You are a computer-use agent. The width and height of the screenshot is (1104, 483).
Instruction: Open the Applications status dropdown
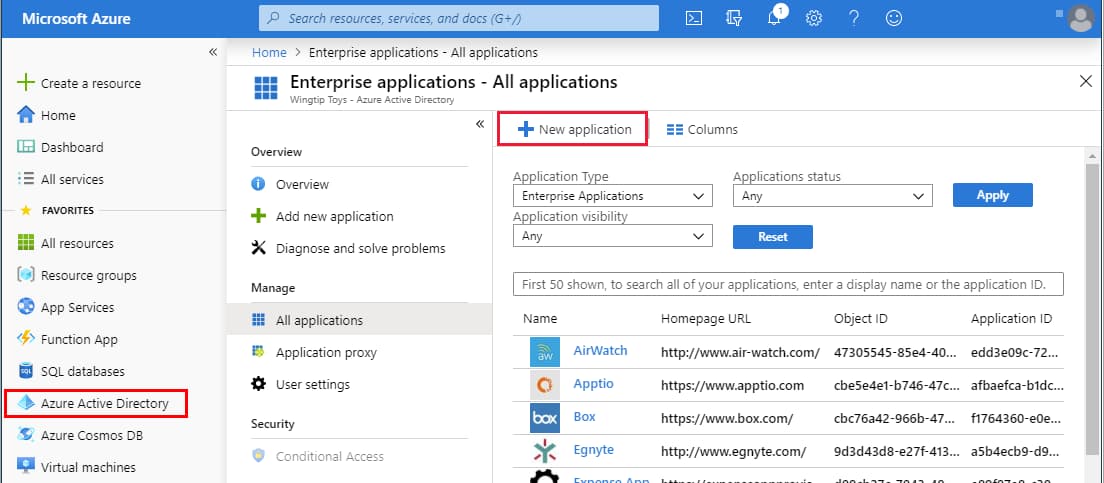(x=832, y=196)
